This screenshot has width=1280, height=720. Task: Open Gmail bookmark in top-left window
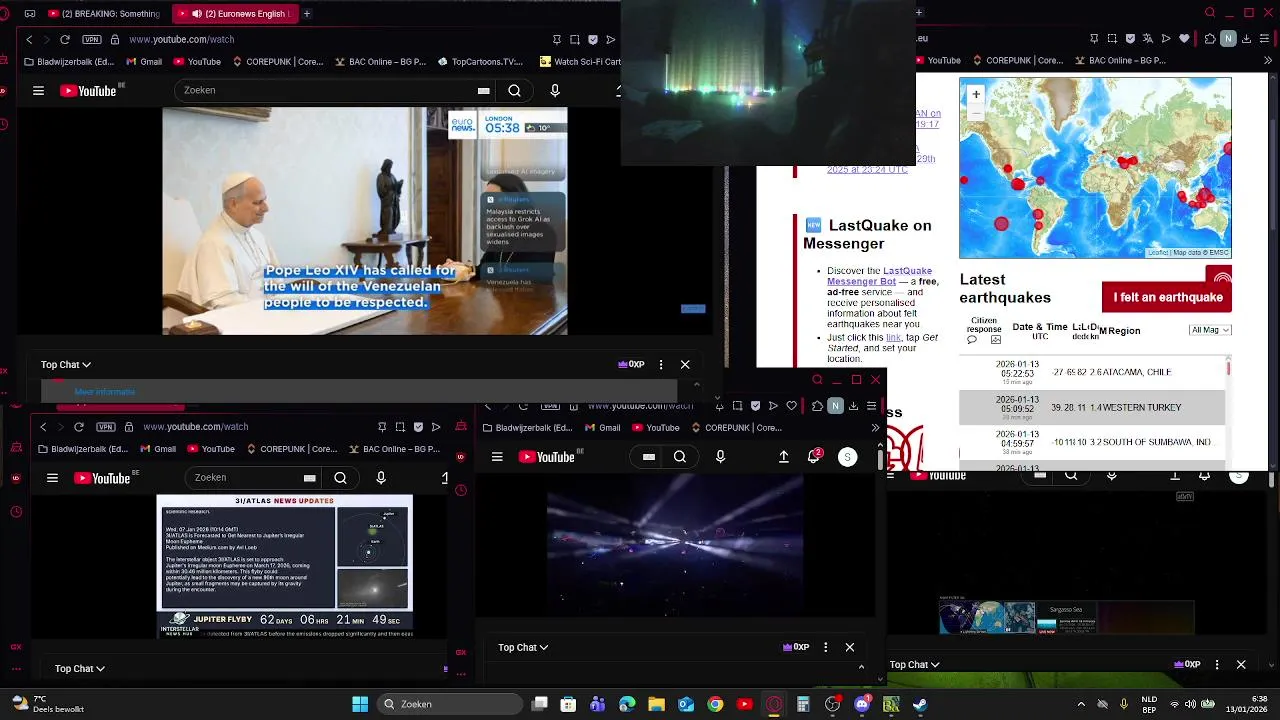pyautogui.click(x=143, y=61)
